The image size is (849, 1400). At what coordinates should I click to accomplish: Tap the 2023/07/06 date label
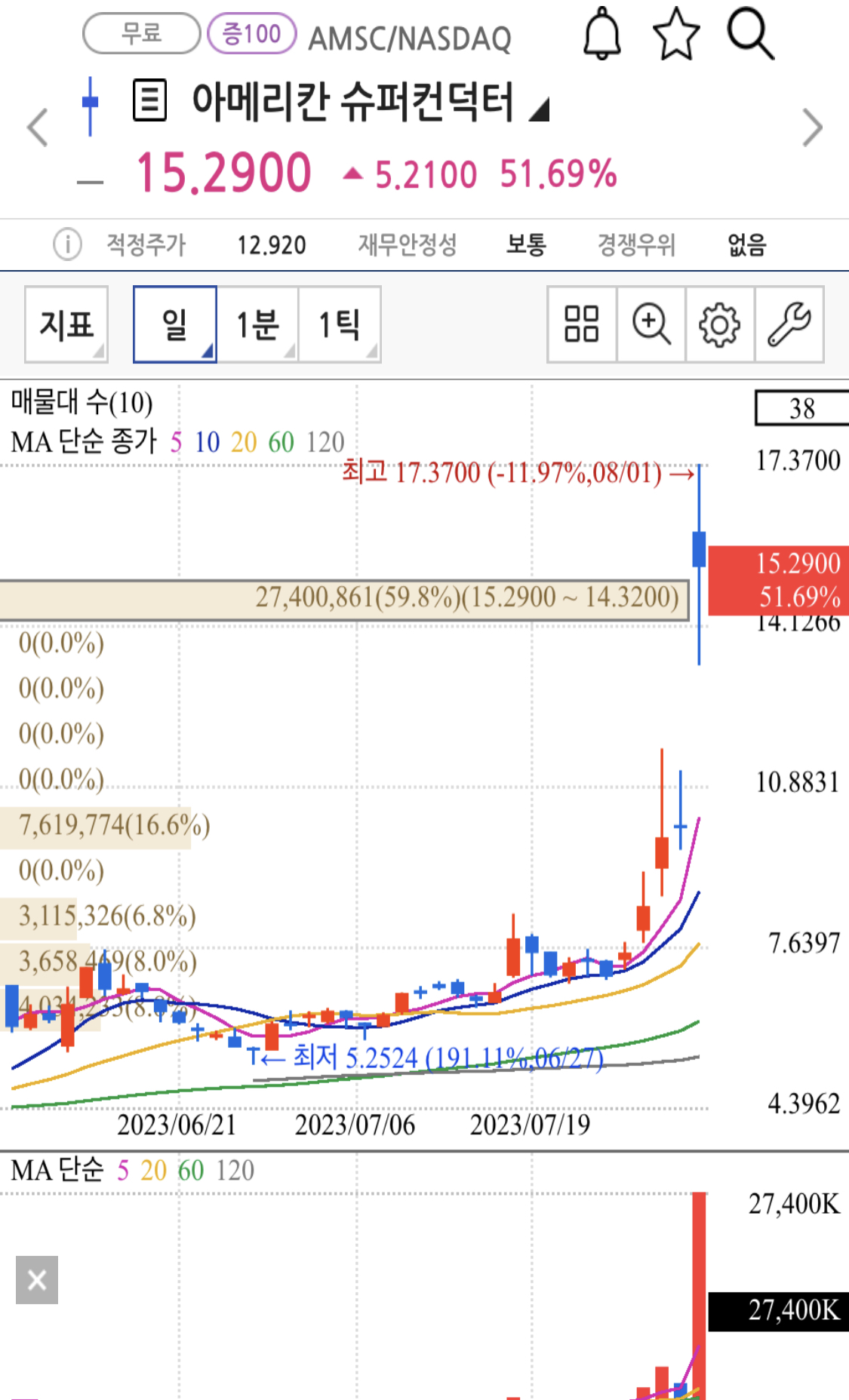click(355, 1125)
